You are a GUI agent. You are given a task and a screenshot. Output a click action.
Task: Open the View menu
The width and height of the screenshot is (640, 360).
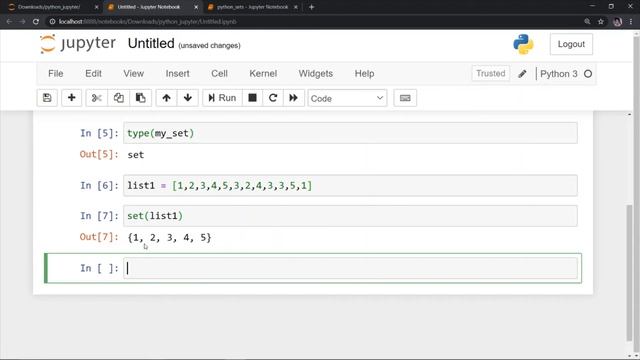click(133, 73)
